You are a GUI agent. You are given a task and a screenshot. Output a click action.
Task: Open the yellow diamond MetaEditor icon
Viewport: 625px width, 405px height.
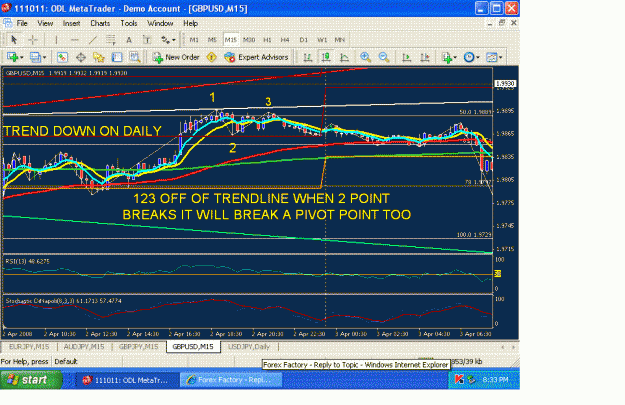click(211, 57)
